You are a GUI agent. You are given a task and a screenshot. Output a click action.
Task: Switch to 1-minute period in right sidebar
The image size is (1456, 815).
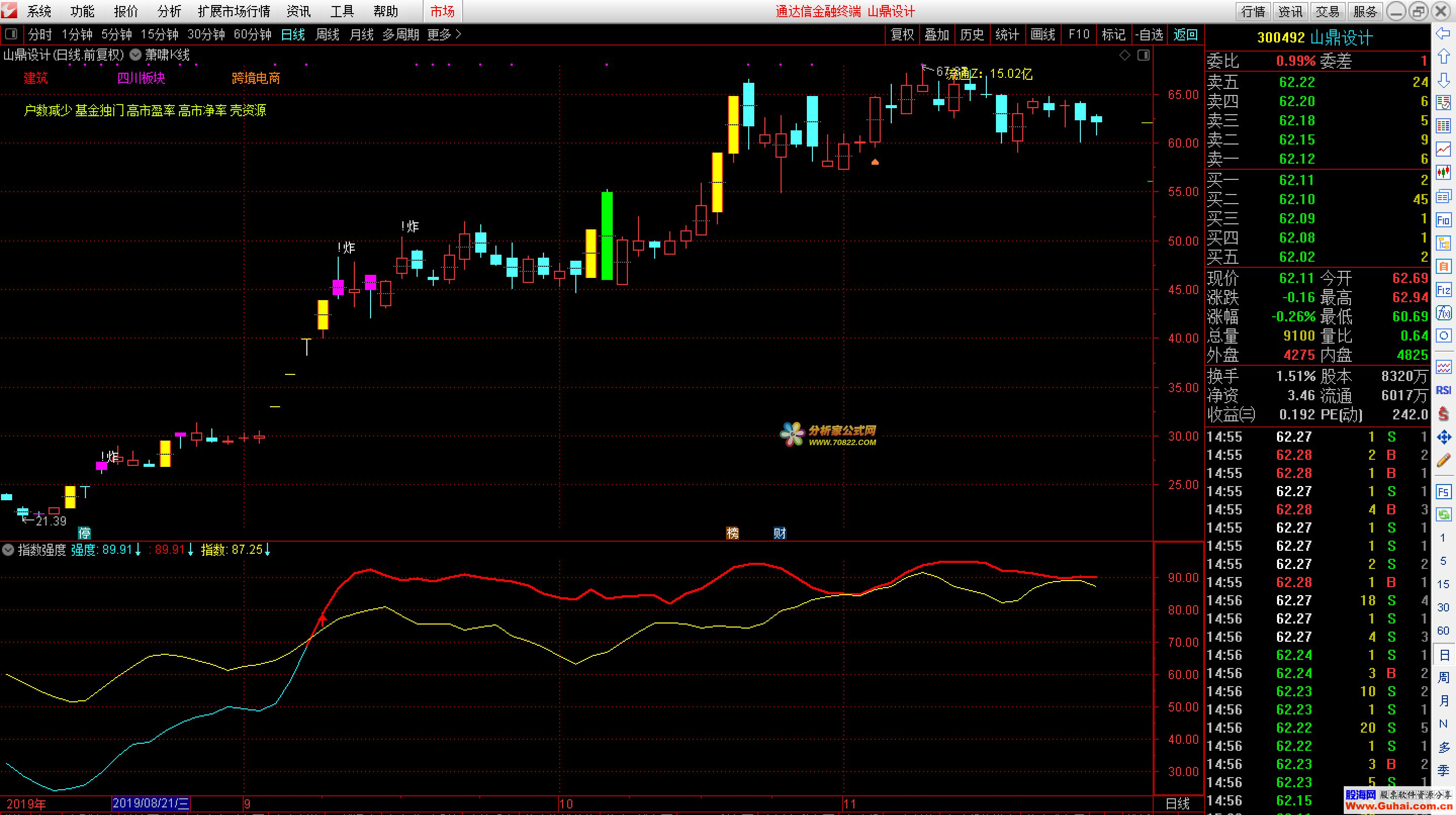pyautogui.click(x=1443, y=538)
